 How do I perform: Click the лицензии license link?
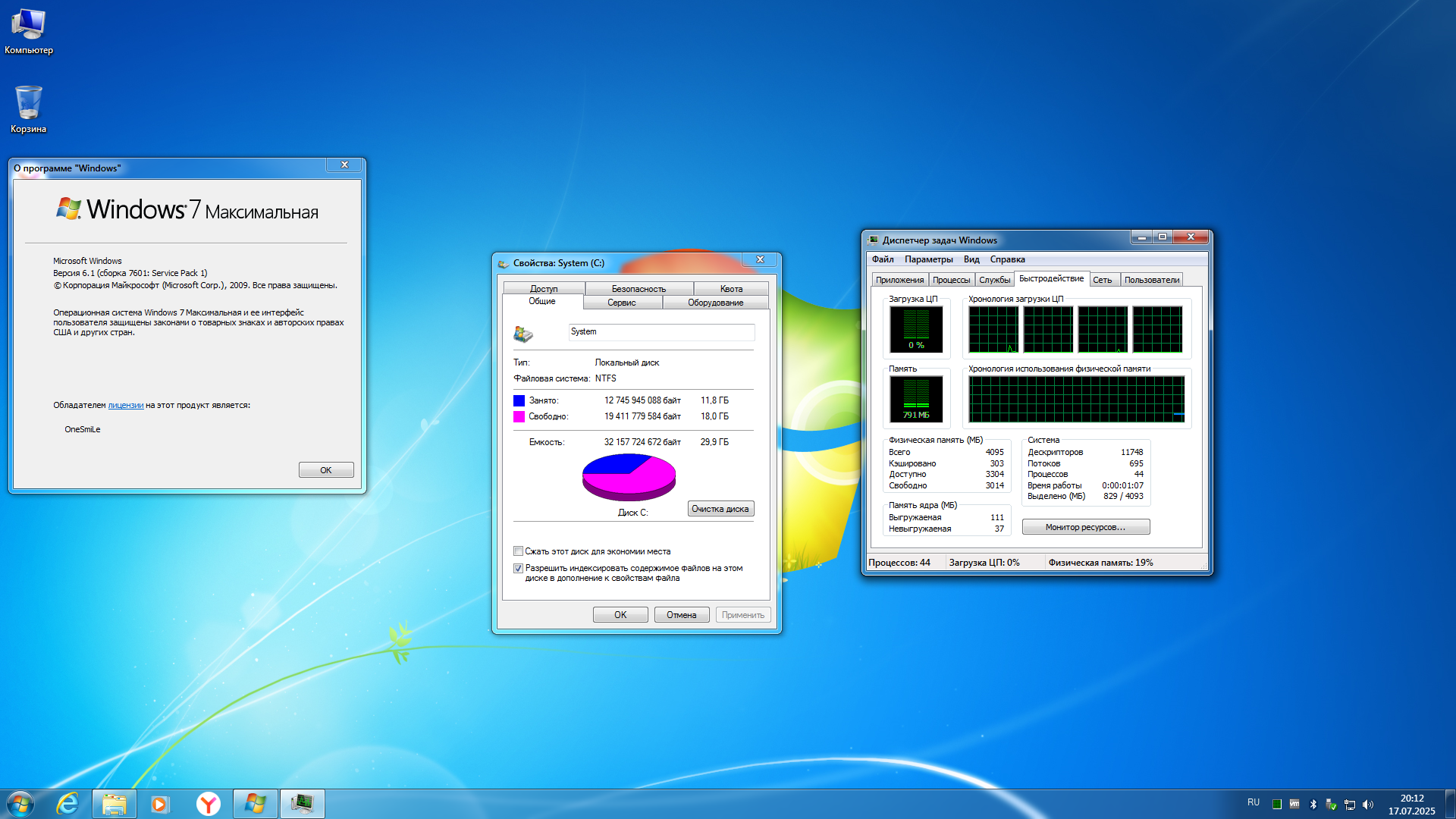[126, 405]
